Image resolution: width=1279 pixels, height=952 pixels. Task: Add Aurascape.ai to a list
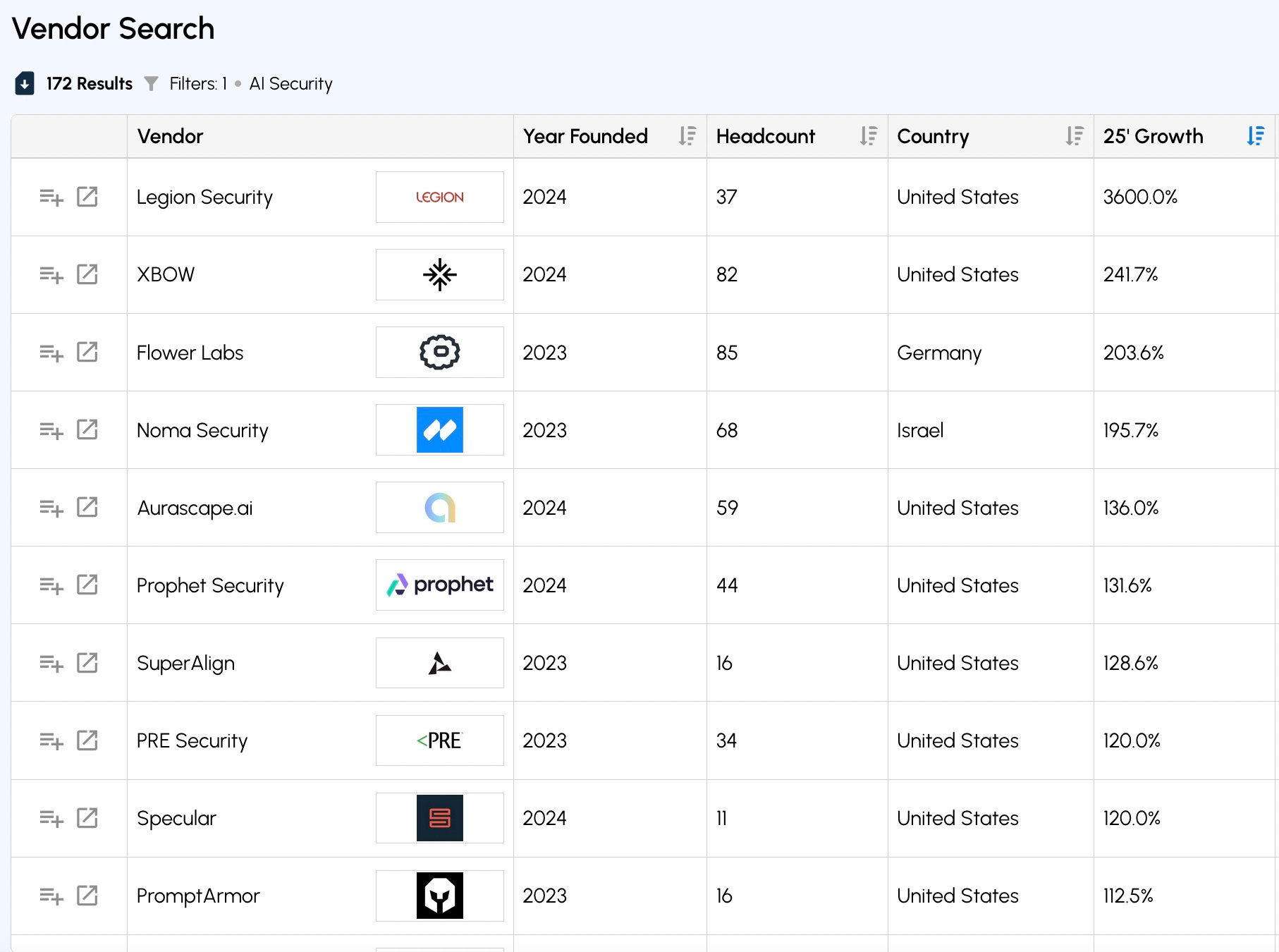pos(51,507)
